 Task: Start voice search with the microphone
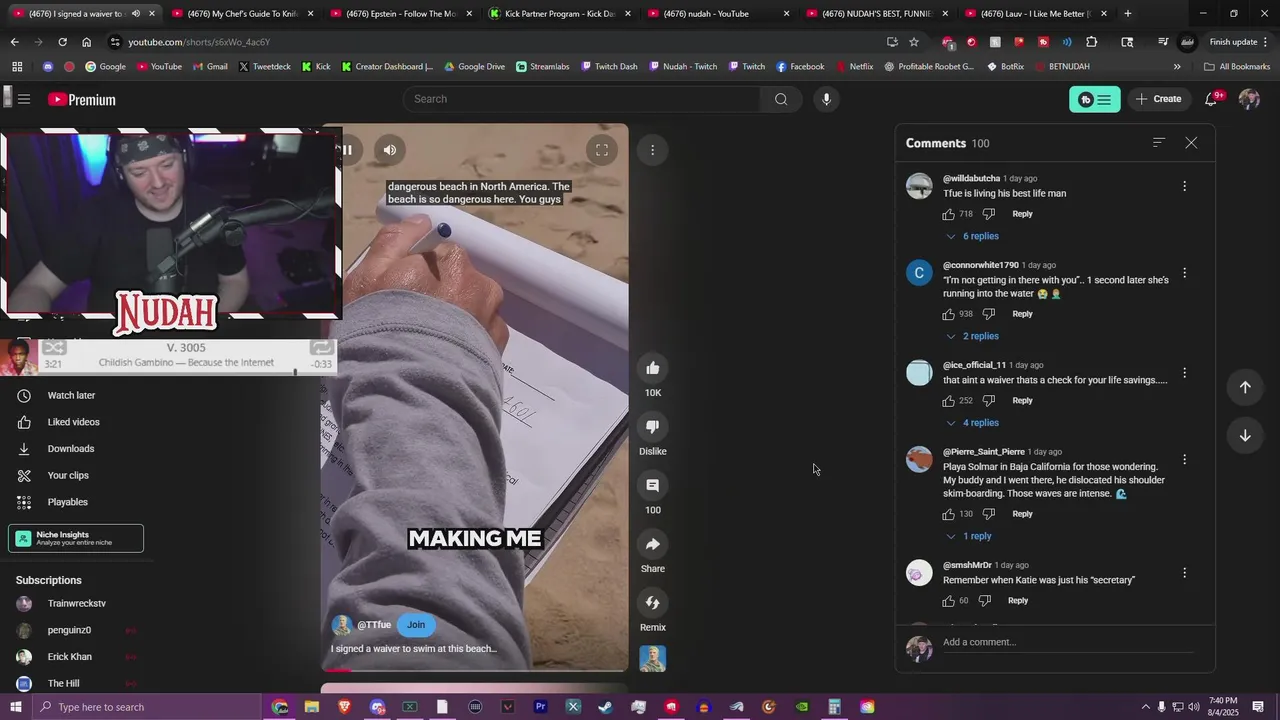tap(826, 99)
